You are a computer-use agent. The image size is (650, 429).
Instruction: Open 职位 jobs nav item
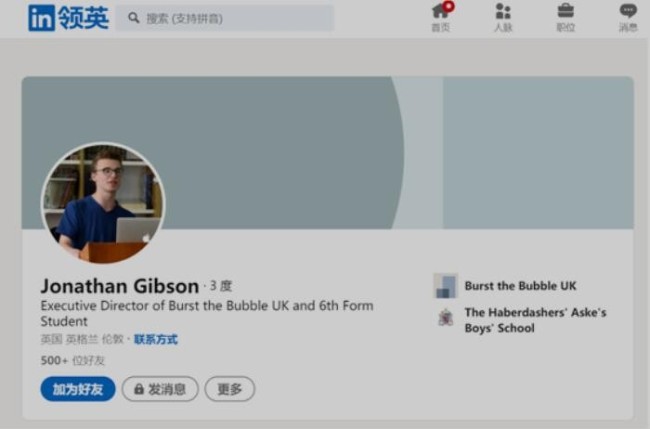click(565, 17)
